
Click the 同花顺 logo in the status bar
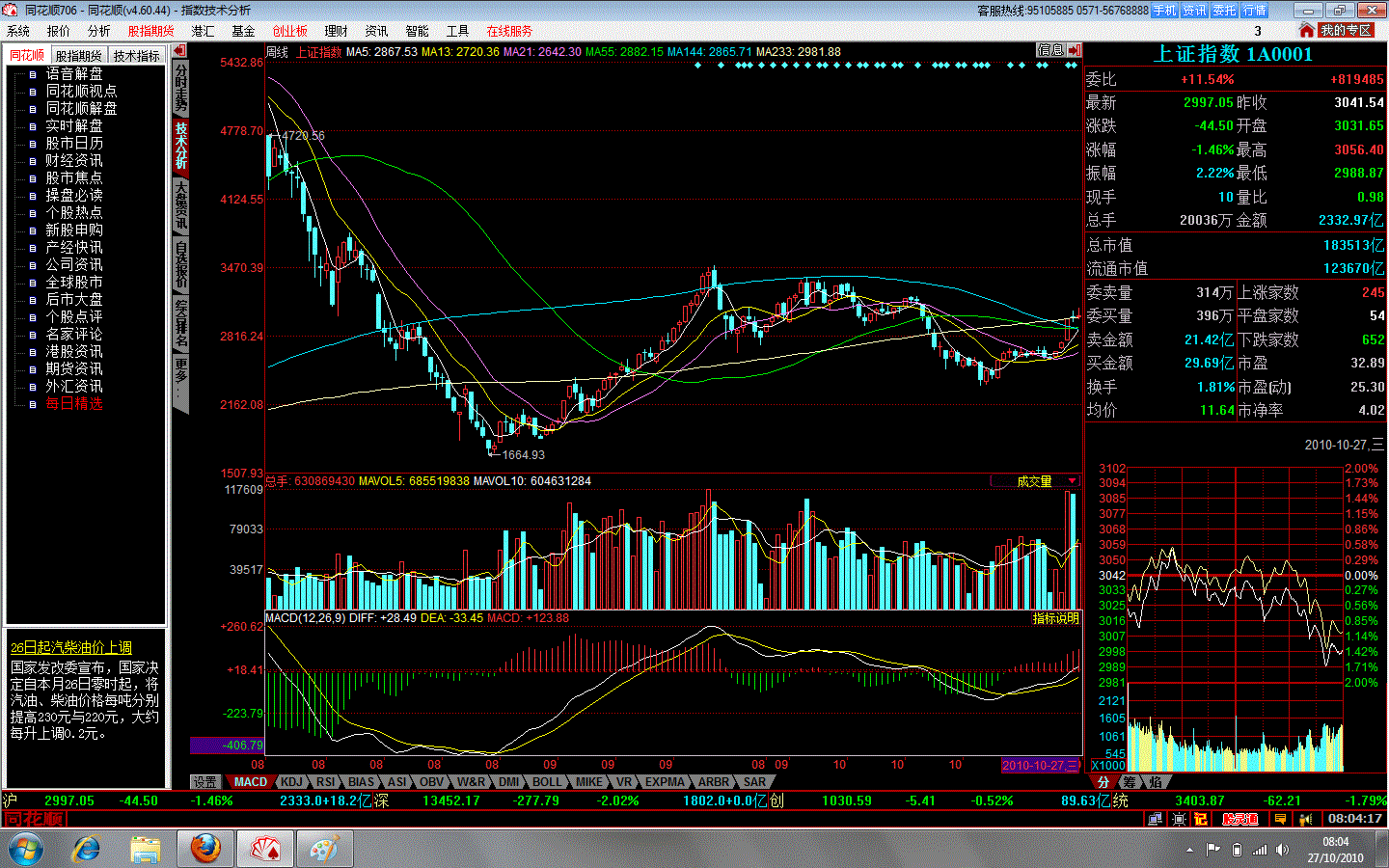(x=34, y=819)
